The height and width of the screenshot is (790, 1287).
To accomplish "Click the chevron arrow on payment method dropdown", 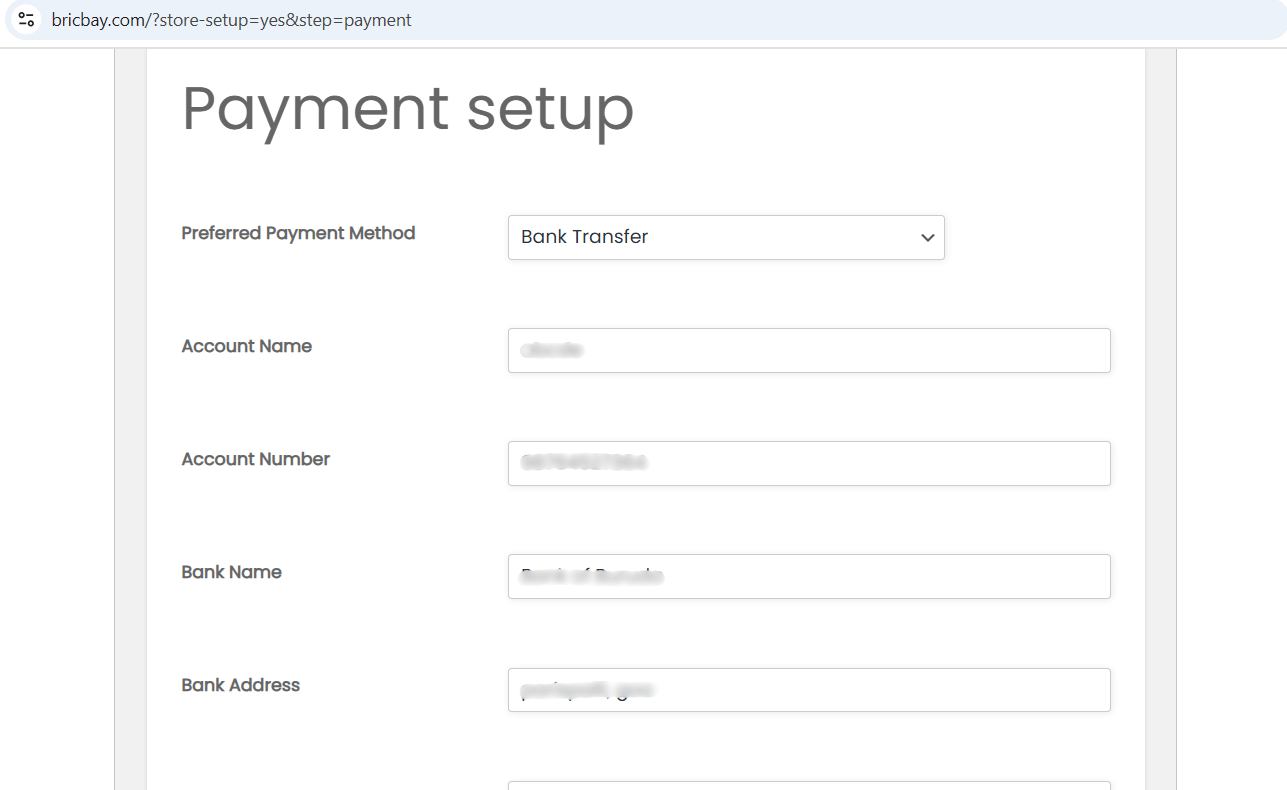I will (927, 238).
